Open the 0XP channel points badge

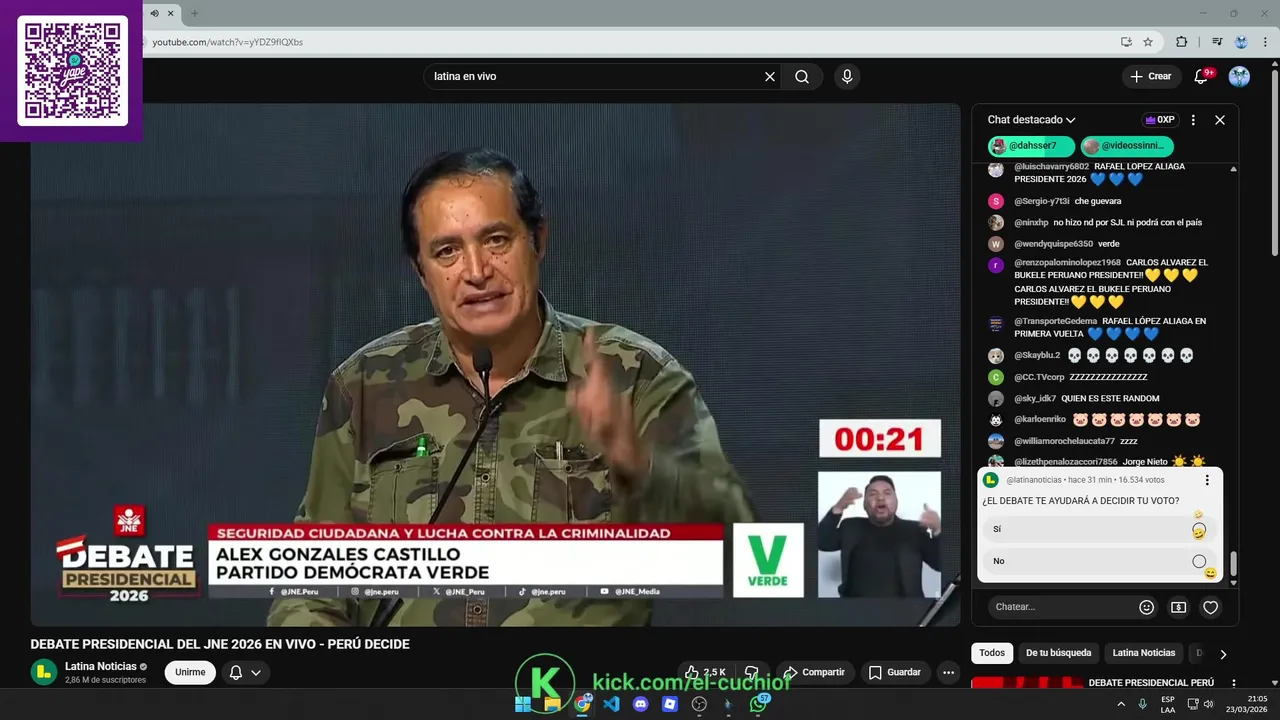1160,120
